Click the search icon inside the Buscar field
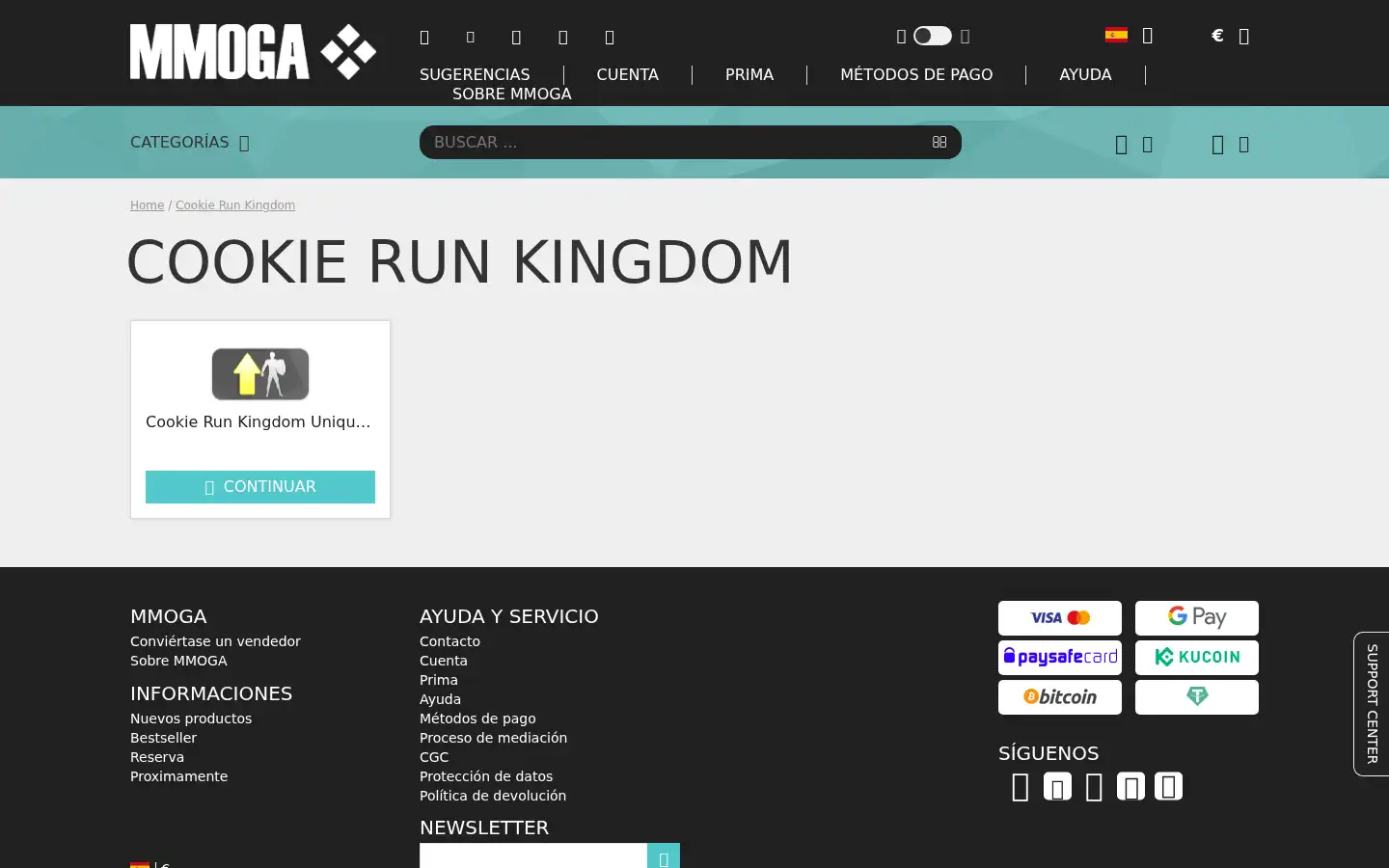Image resolution: width=1389 pixels, height=868 pixels. tap(940, 142)
